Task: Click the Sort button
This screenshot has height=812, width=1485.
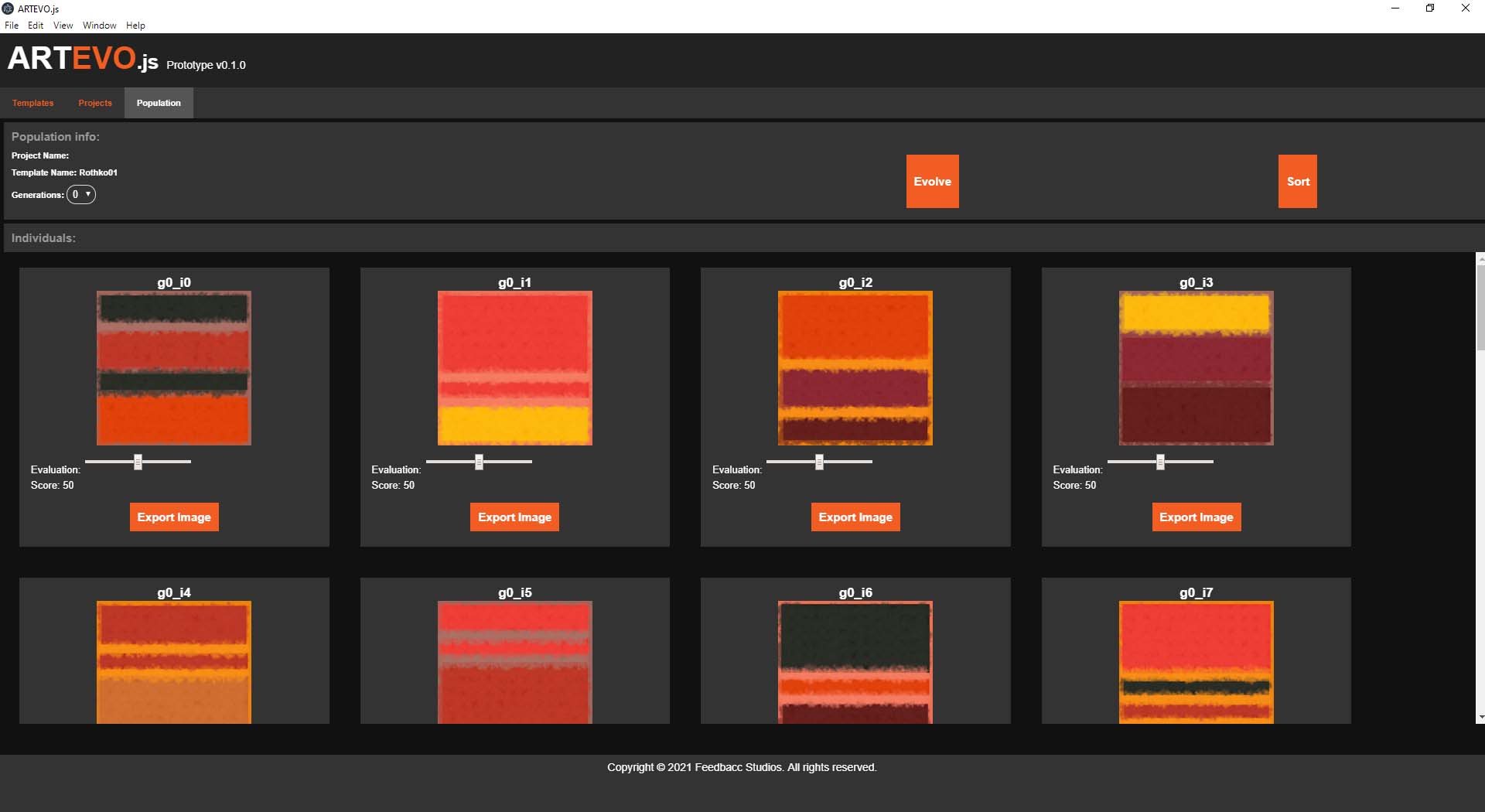Action: point(1298,182)
